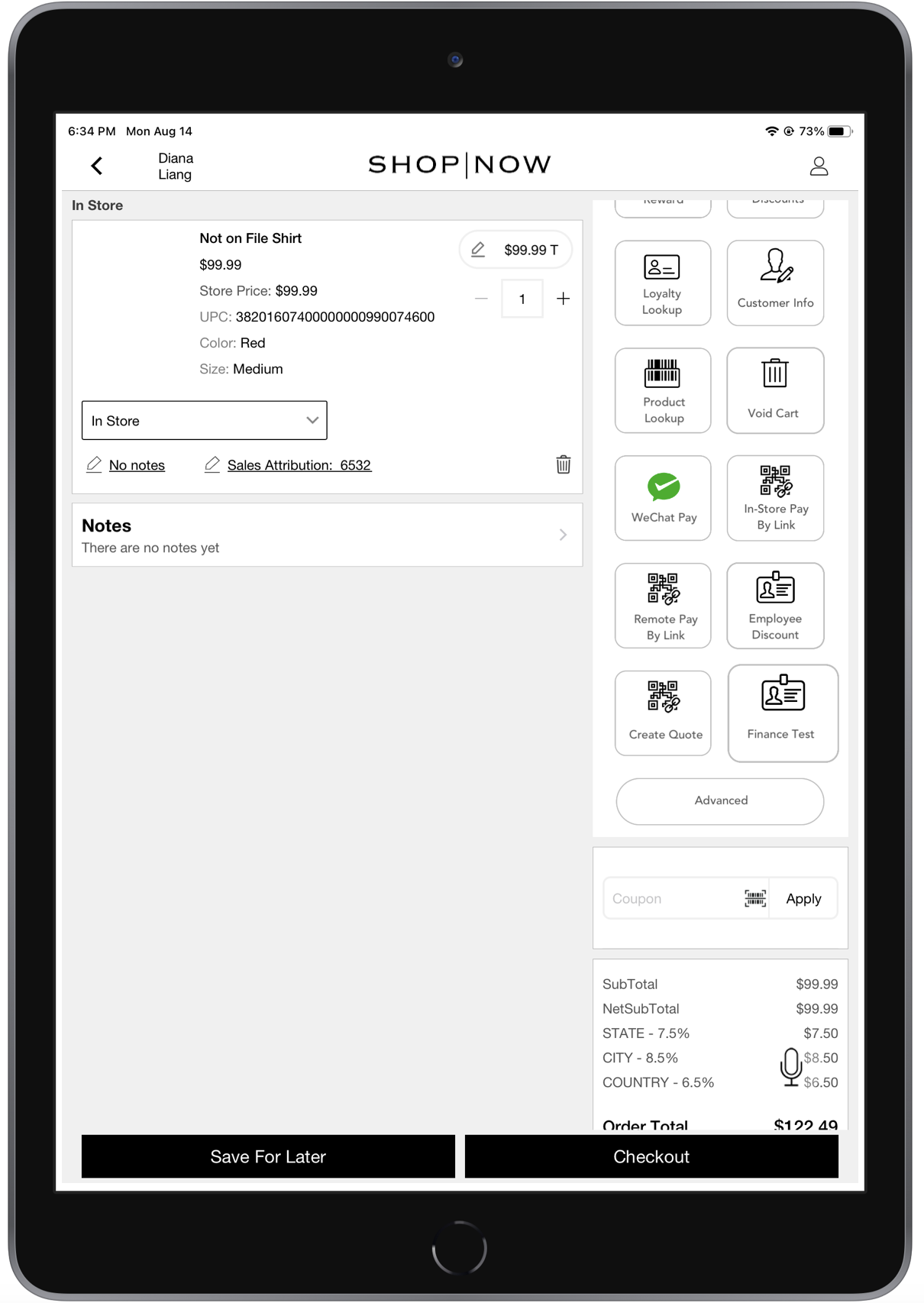The image size is (924, 1303).
Task: Edit item price $99.99 T
Action: [x=515, y=250]
